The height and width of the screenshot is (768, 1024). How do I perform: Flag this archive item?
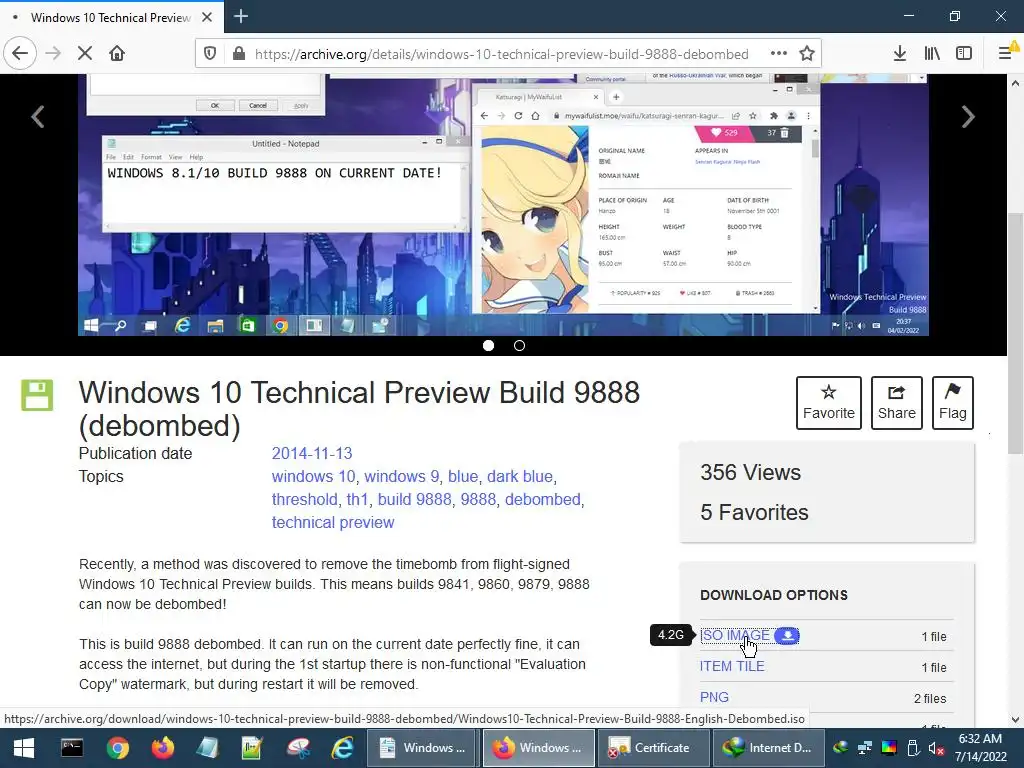click(x=953, y=403)
